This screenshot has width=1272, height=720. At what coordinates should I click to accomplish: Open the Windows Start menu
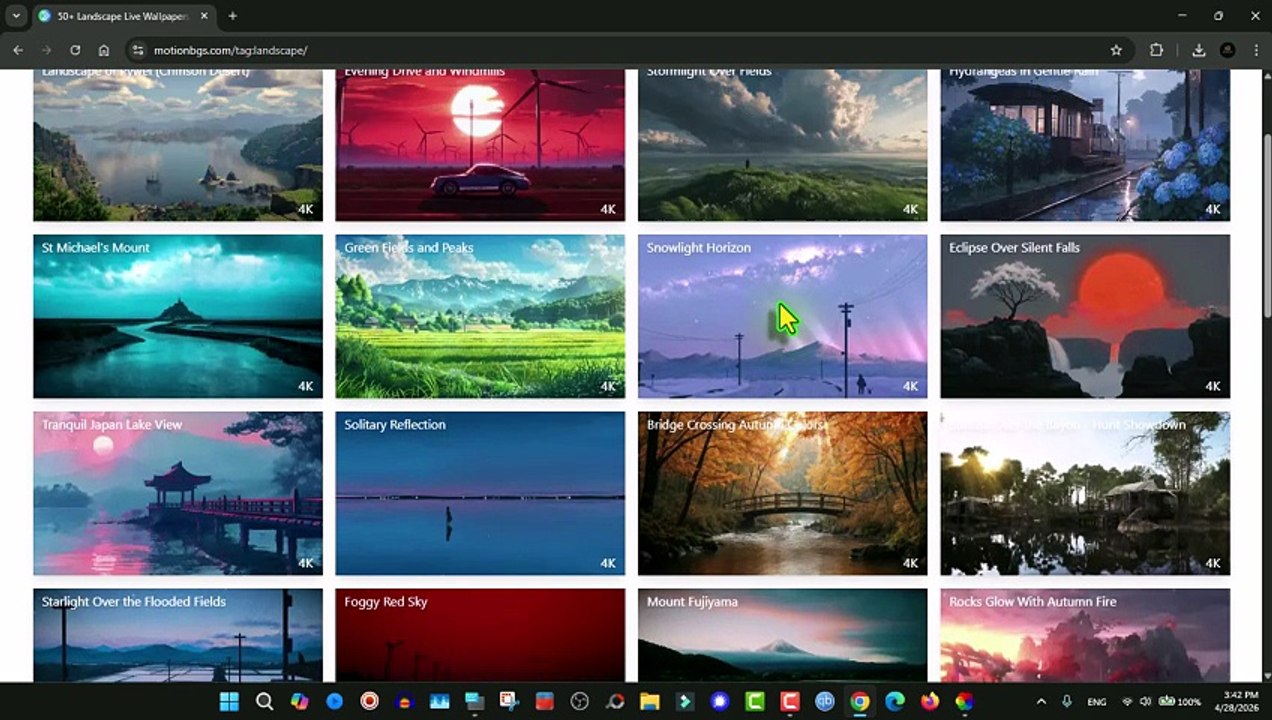(229, 701)
